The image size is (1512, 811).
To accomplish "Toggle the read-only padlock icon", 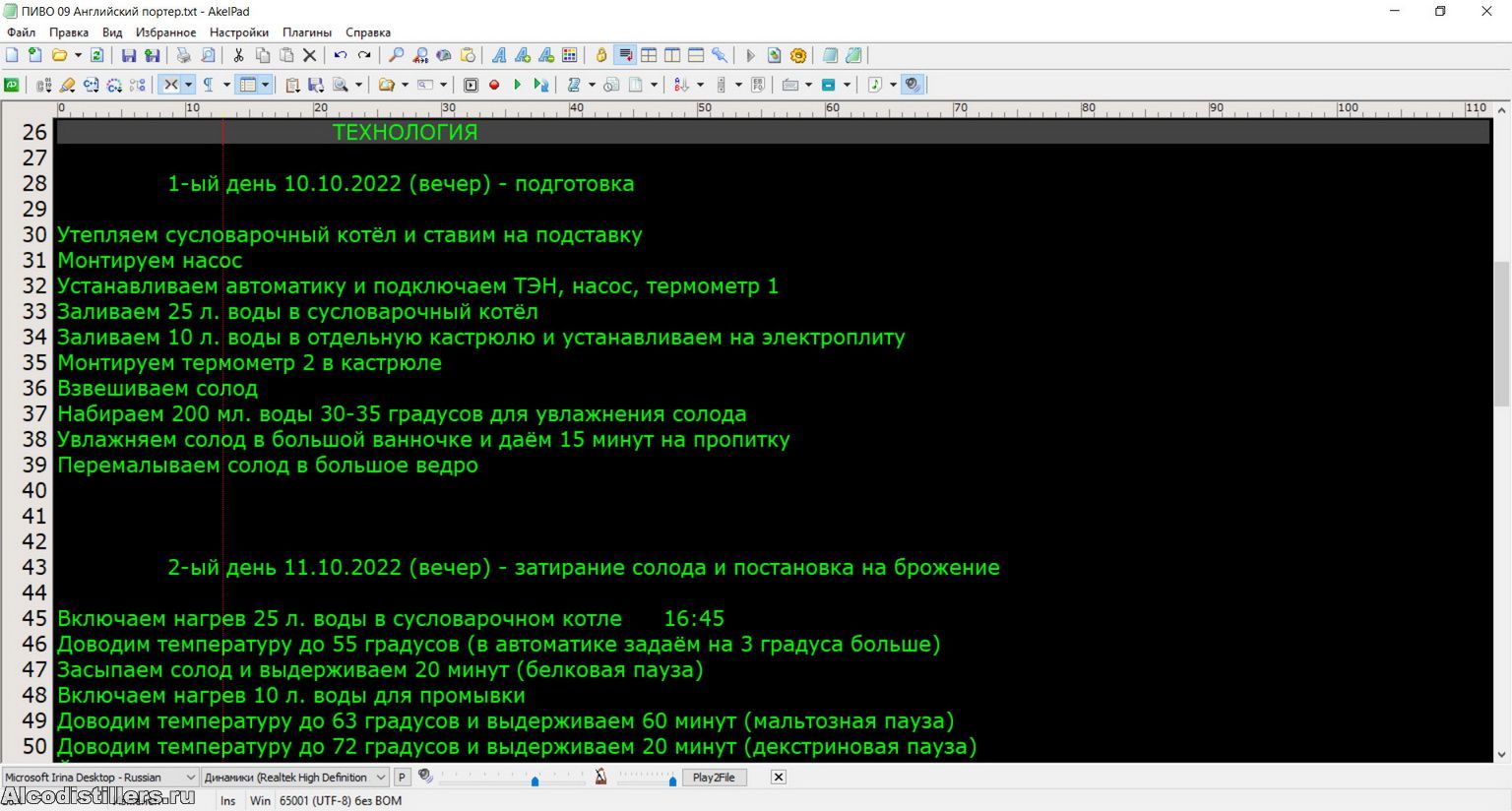I will click(601, 56).
